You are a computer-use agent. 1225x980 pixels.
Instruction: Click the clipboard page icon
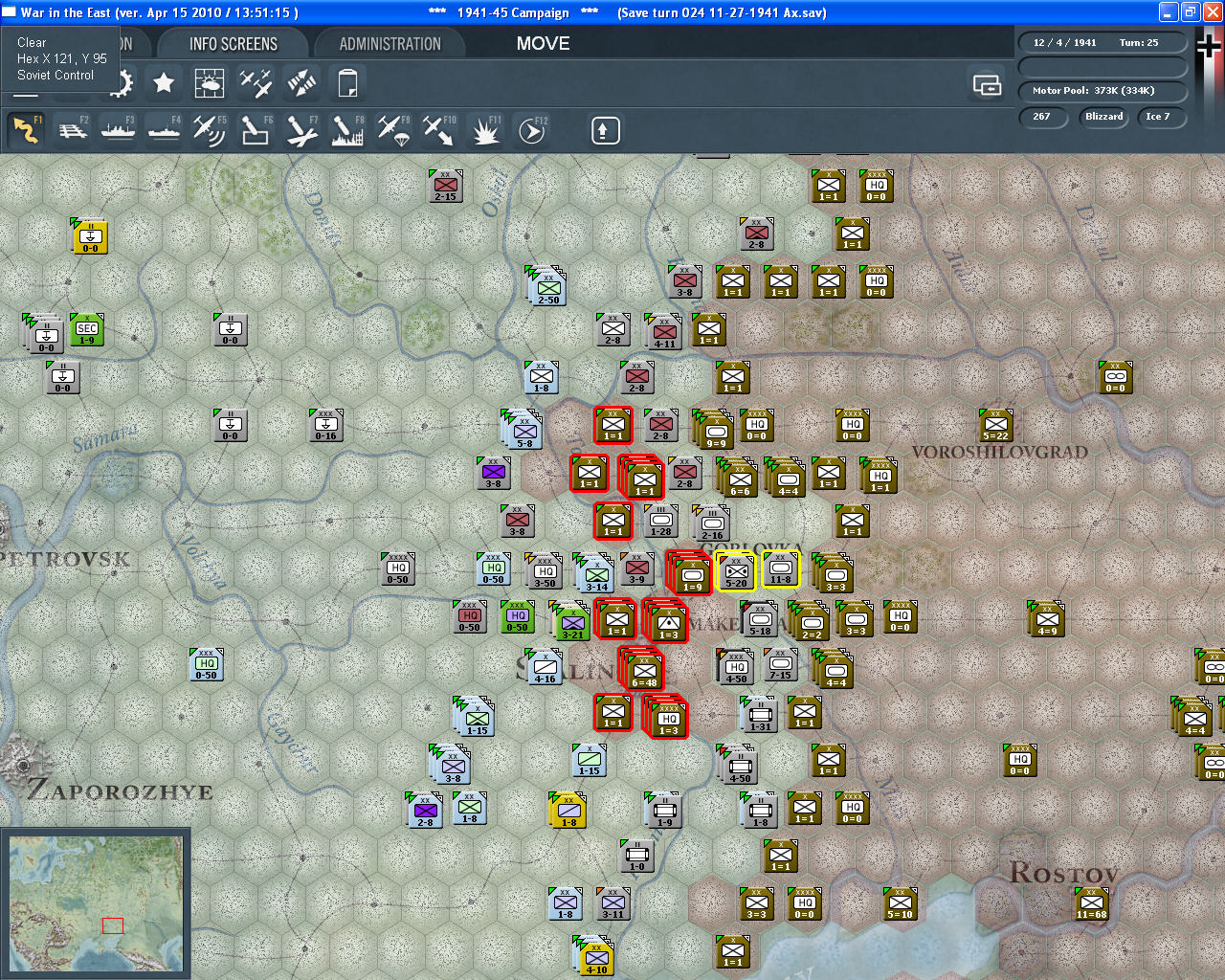pos(347,83)
